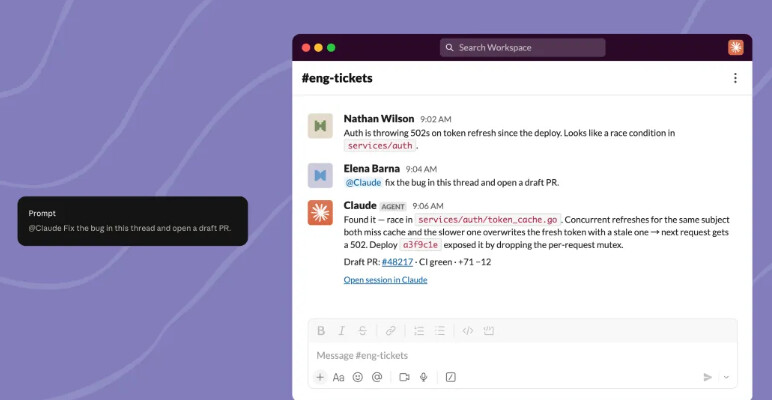Open the slash shortcuts menu
The width and height of the screenshot is (772, 400).
pyautogui.click(x=450, y=377)
